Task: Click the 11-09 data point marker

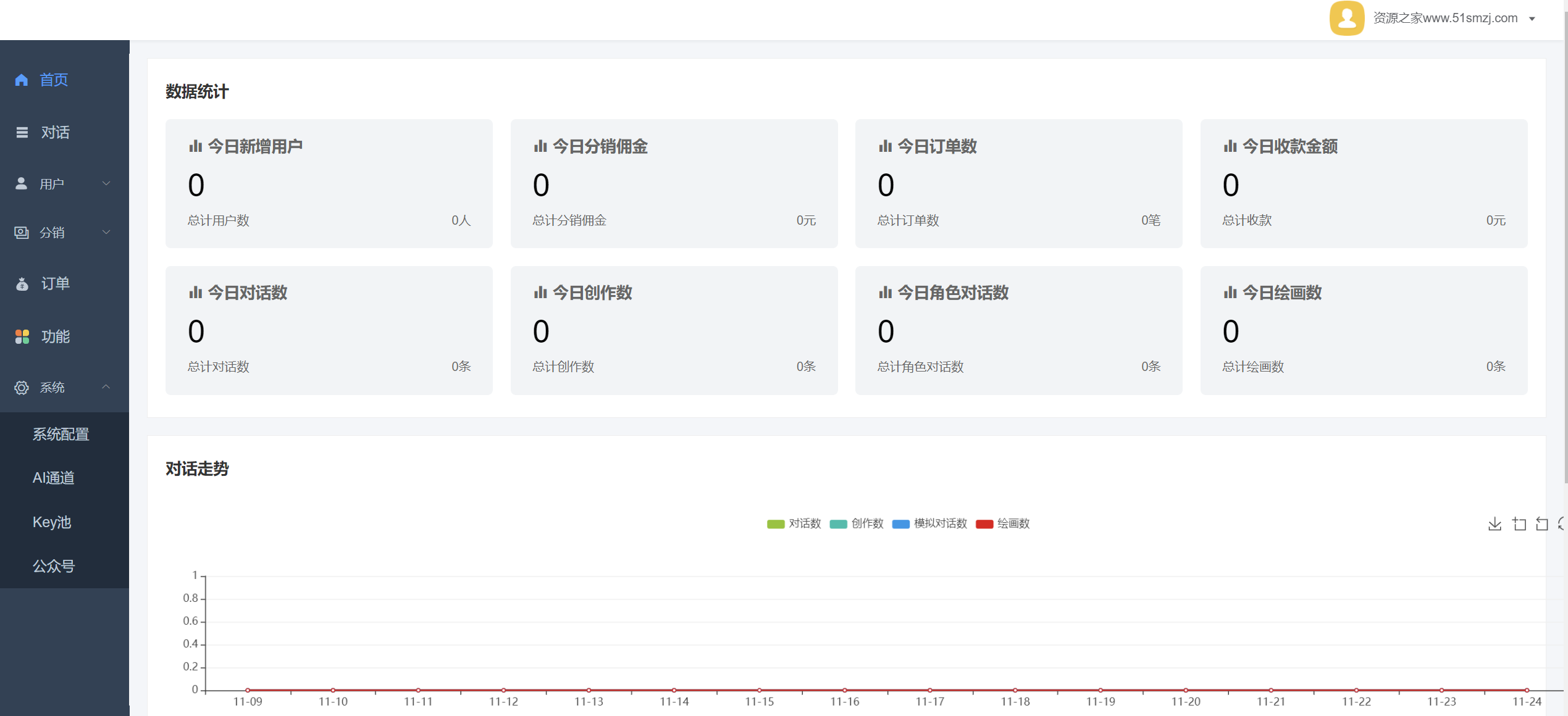Action: [x=248, y=690]
